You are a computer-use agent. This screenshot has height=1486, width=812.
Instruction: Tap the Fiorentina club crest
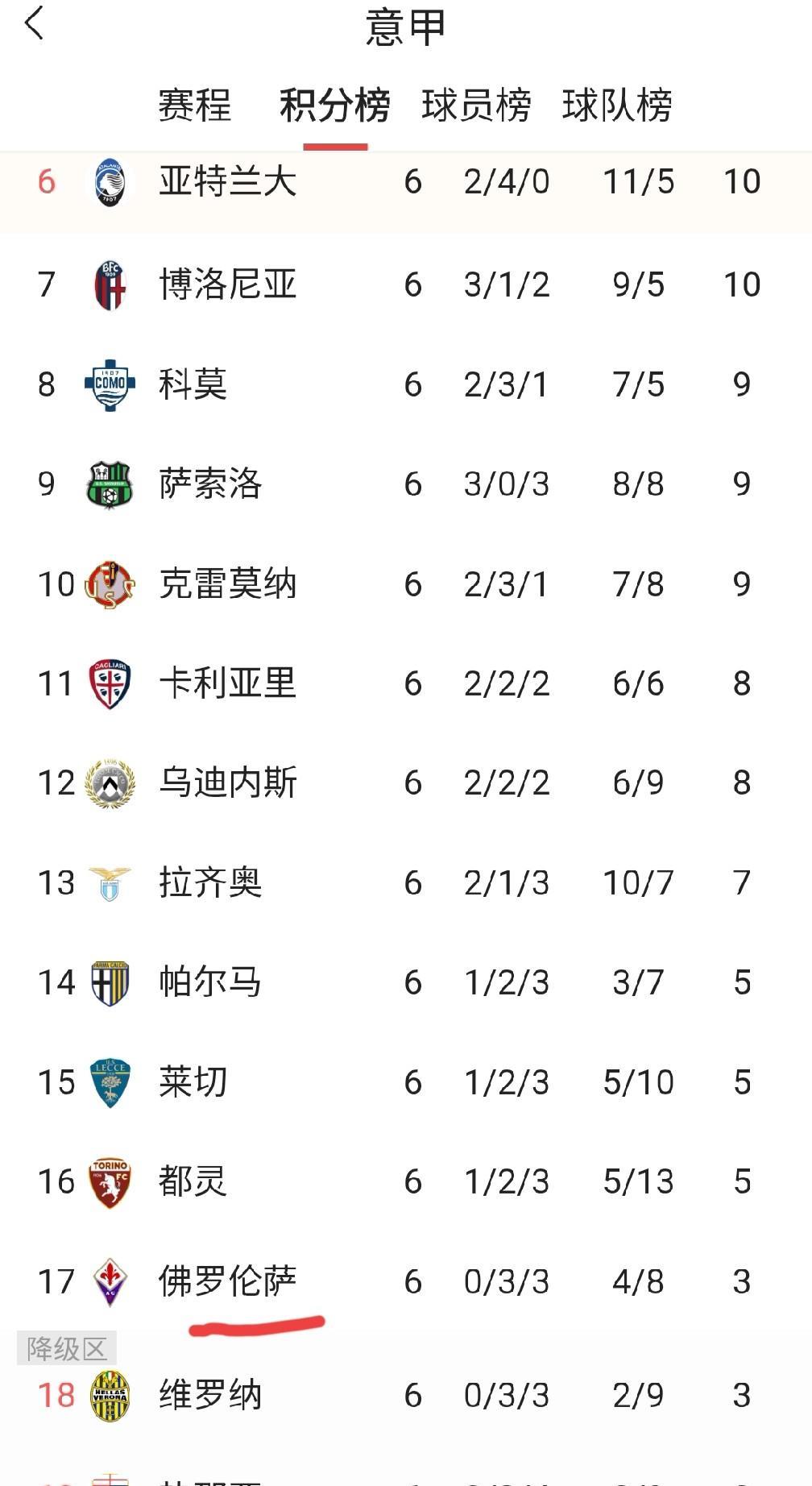pyautogui.click(x=110, y=1282)
